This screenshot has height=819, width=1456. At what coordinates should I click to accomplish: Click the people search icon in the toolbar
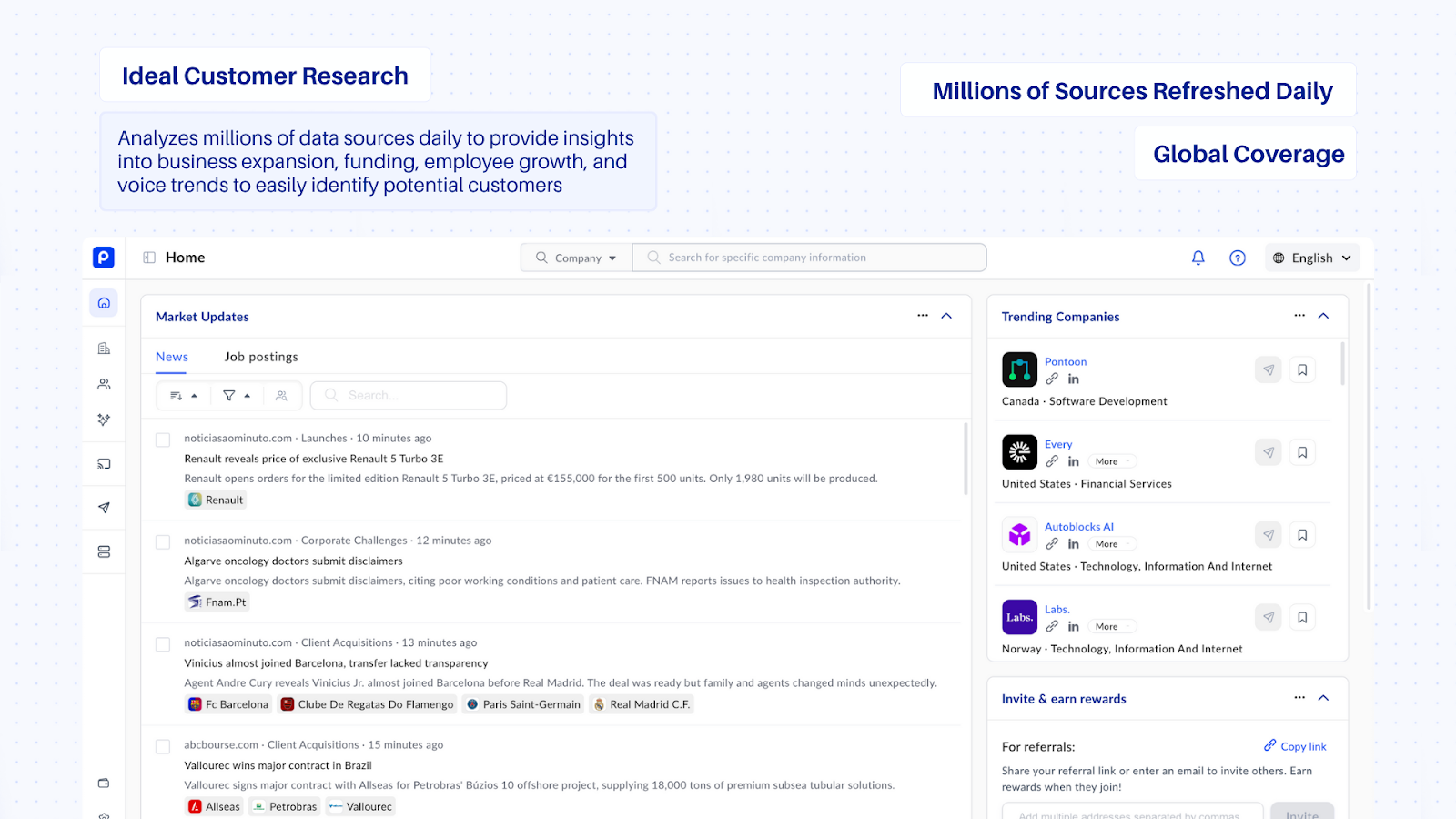pos(282,395)
